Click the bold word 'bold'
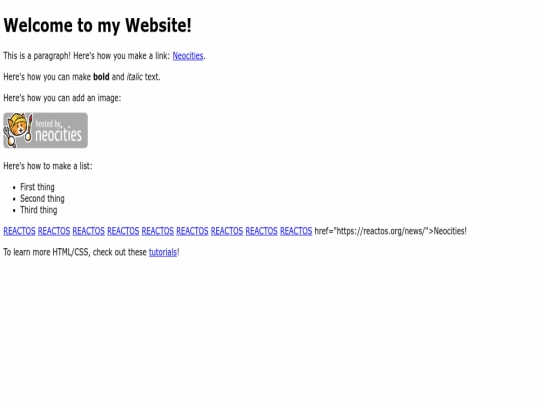 click(x=101, y=77)
